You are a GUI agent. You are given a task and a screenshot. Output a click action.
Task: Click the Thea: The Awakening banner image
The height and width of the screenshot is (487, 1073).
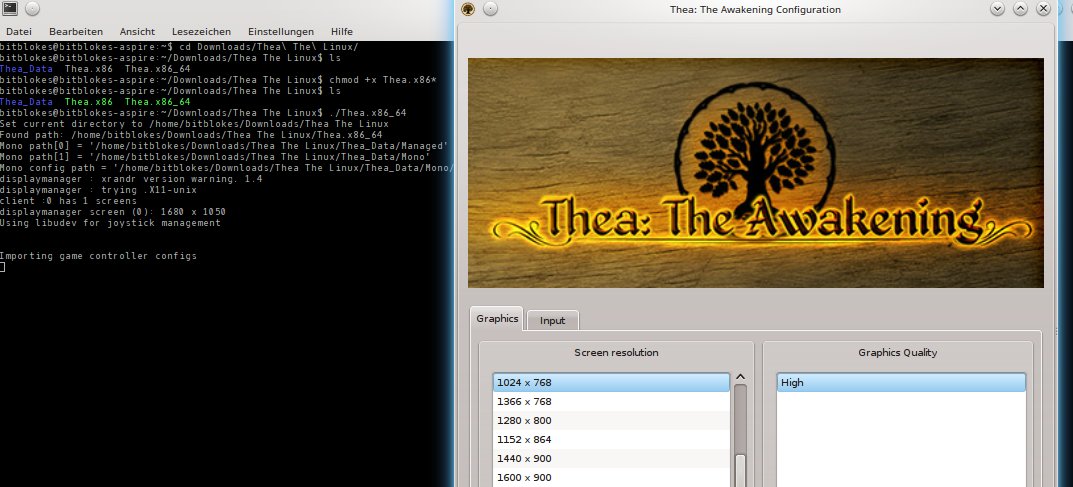tap(755, 172)
